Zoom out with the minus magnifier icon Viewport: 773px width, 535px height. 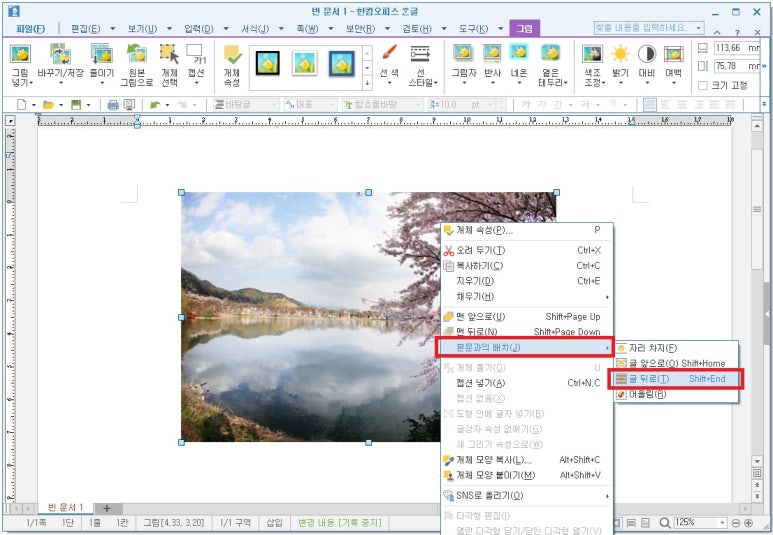[x=736, y=523]
